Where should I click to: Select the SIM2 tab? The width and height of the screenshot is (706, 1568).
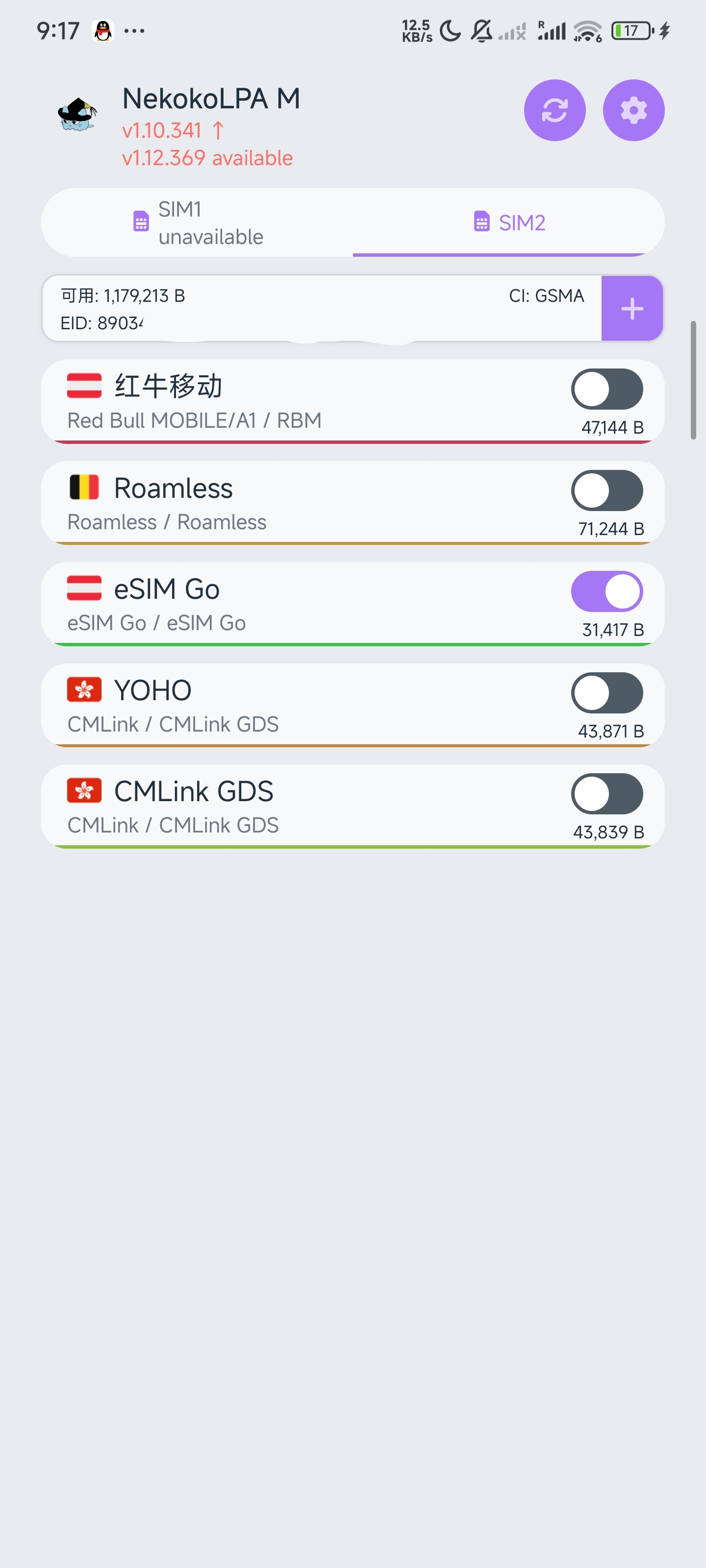point(508,223)
